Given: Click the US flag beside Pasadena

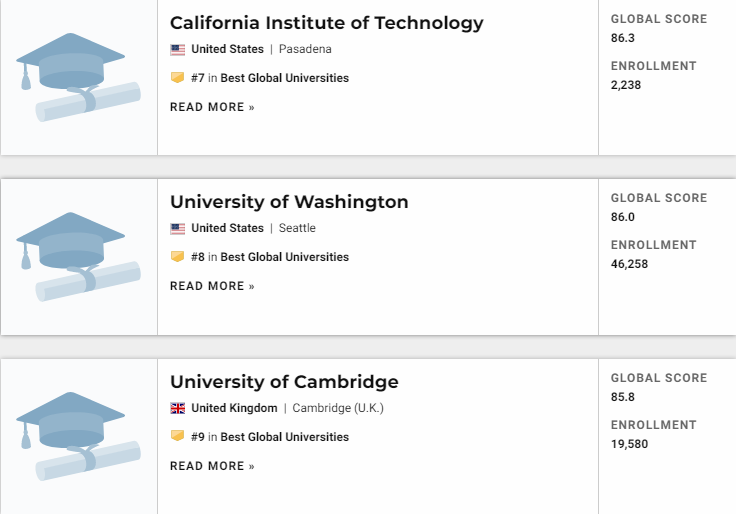Looking at the screenshot, I should coord(178,49).
